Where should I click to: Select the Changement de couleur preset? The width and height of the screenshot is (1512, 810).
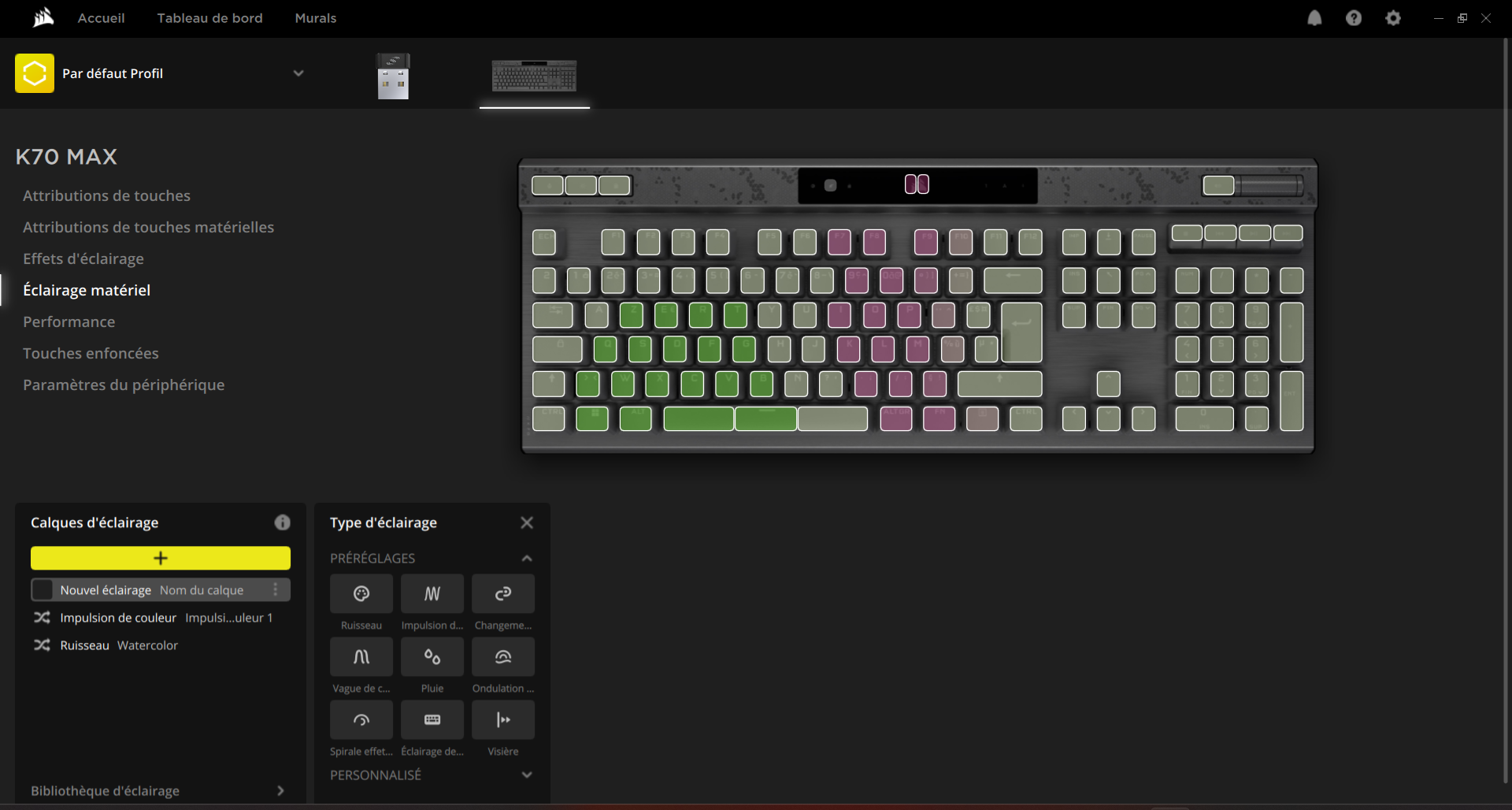502,593
